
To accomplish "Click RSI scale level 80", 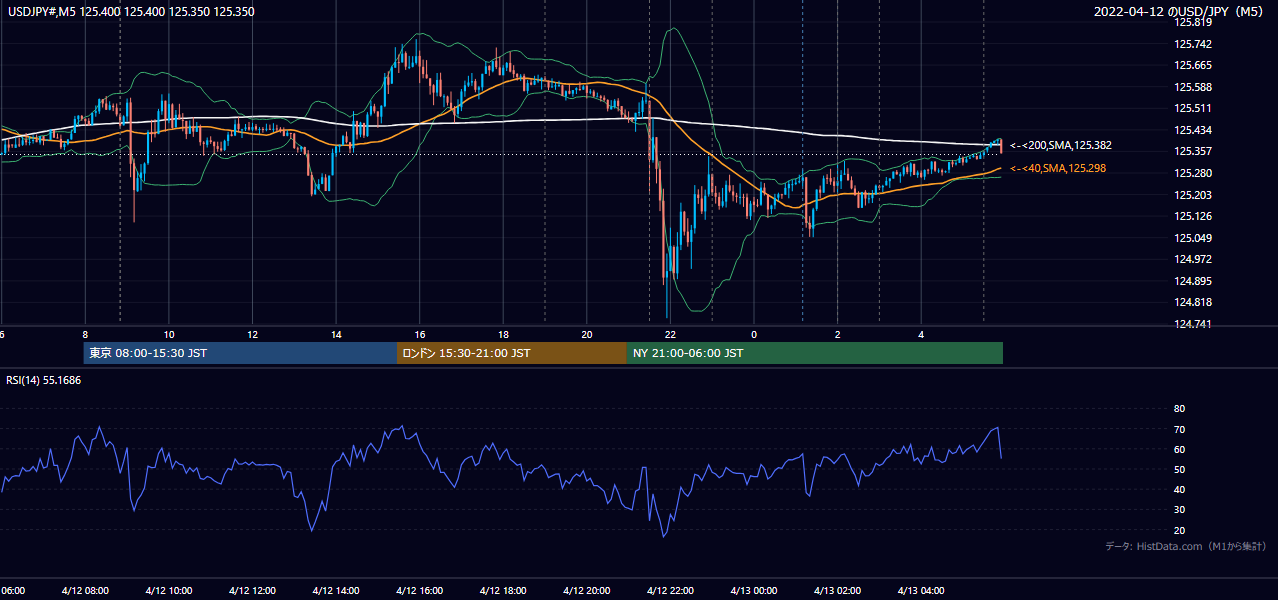I will (1179, 409).
